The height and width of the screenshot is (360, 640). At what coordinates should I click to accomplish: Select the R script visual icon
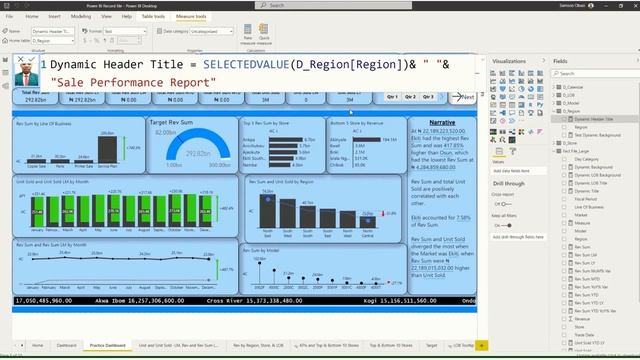point(531,105)
